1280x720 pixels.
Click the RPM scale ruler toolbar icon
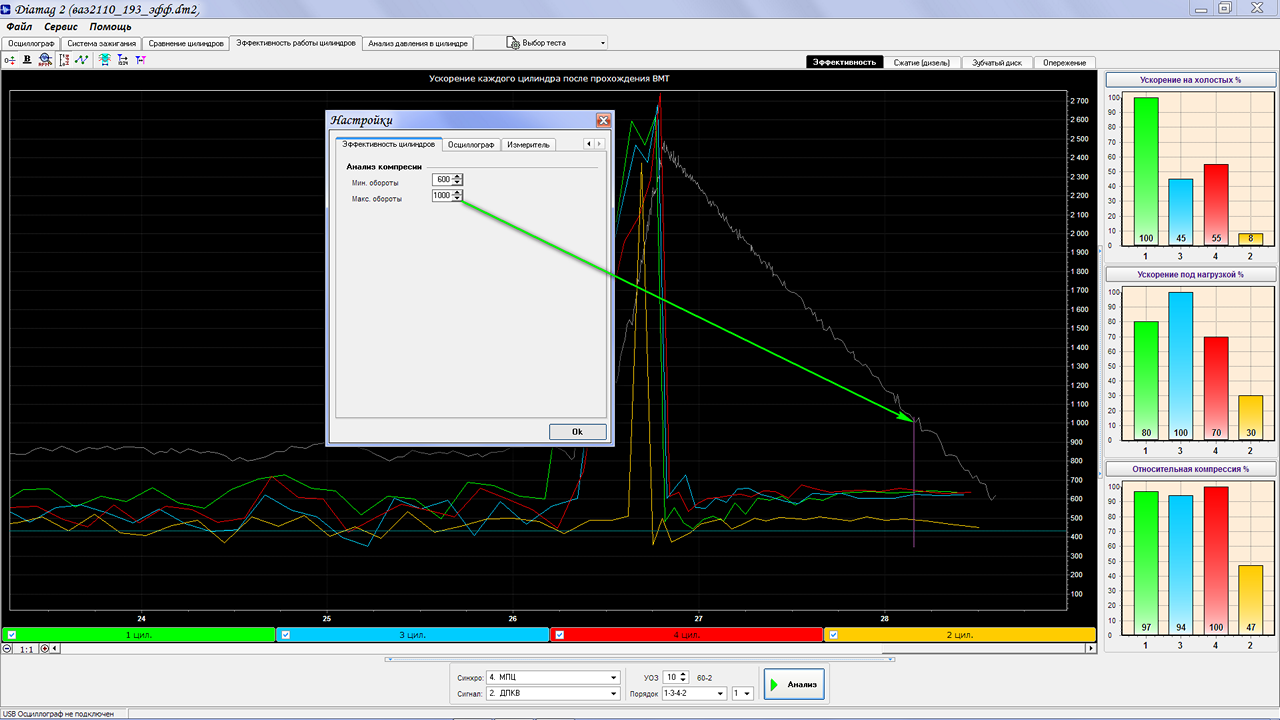pos(64,60)
